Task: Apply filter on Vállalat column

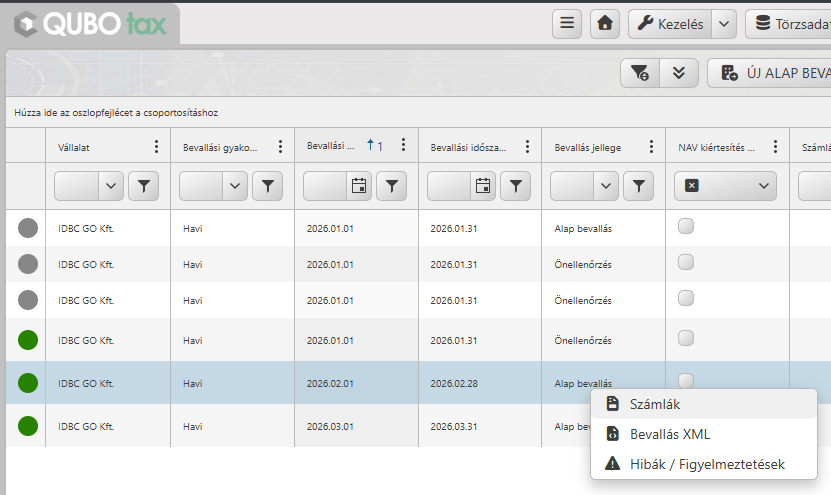Action: (x=144, y=186)
